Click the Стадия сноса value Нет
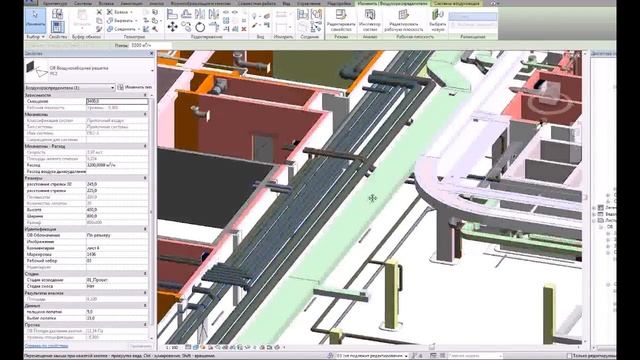The width and height of the screenshot is (640, 360). click(x=117, y=286)
